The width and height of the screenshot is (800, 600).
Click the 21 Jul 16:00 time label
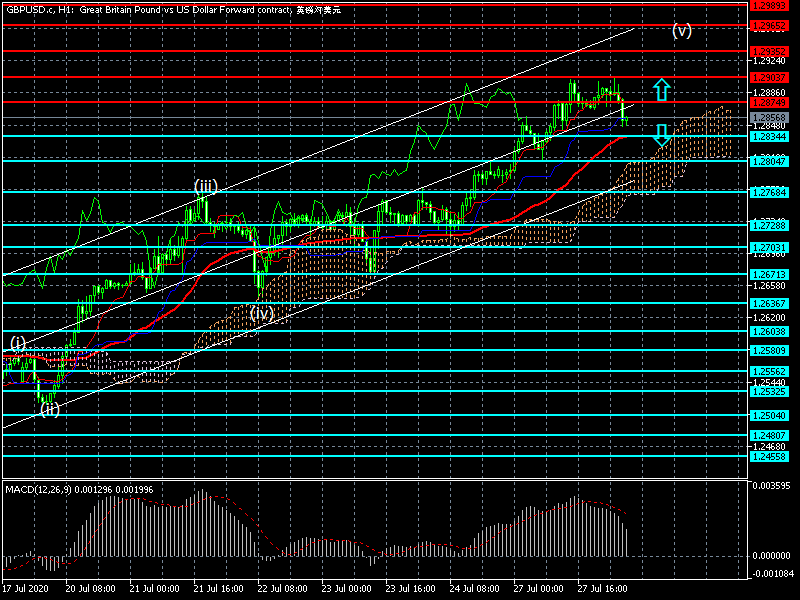219,589
